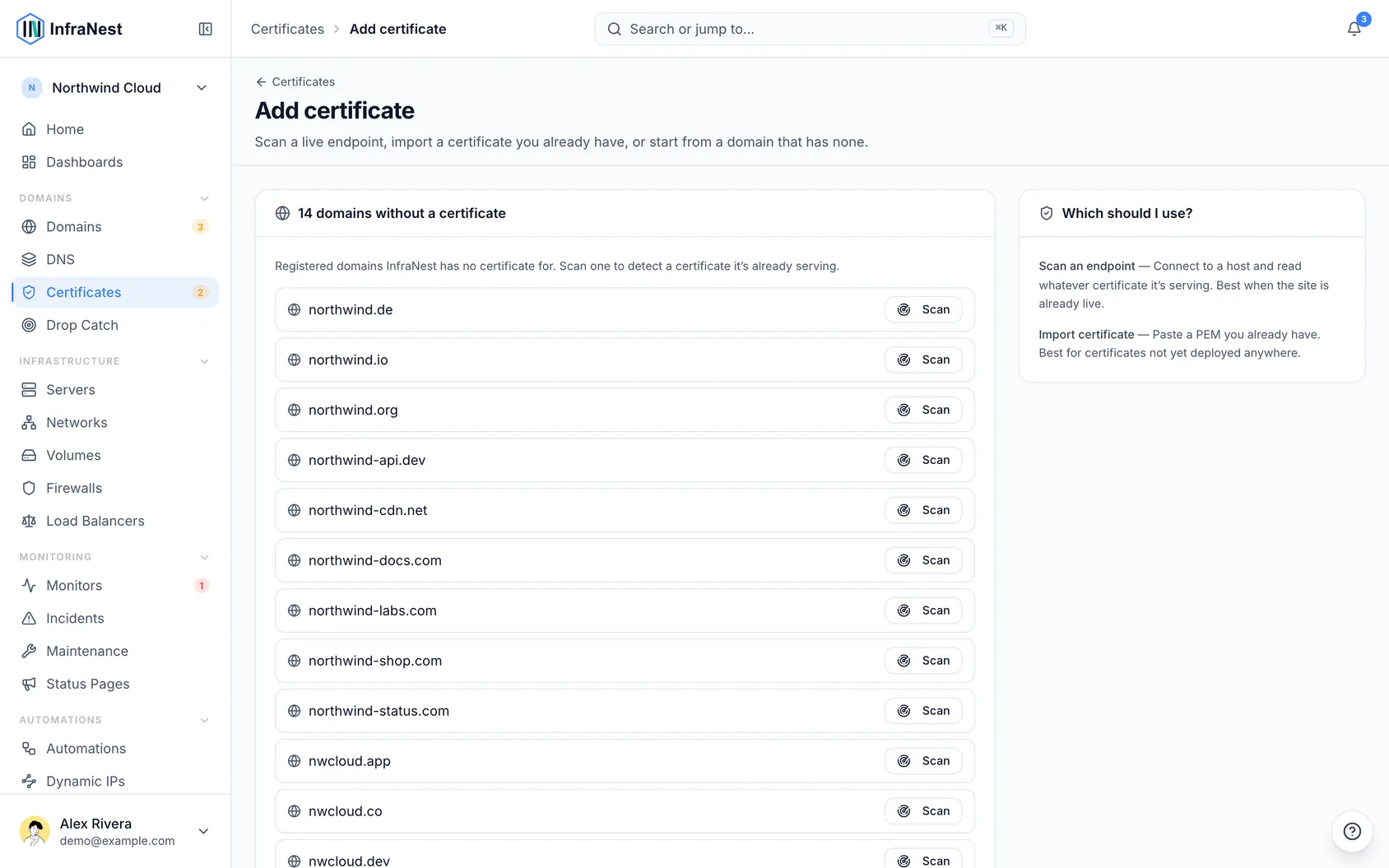
Task: Go back via the Certificates back link
Action: (x=295, y=81)
